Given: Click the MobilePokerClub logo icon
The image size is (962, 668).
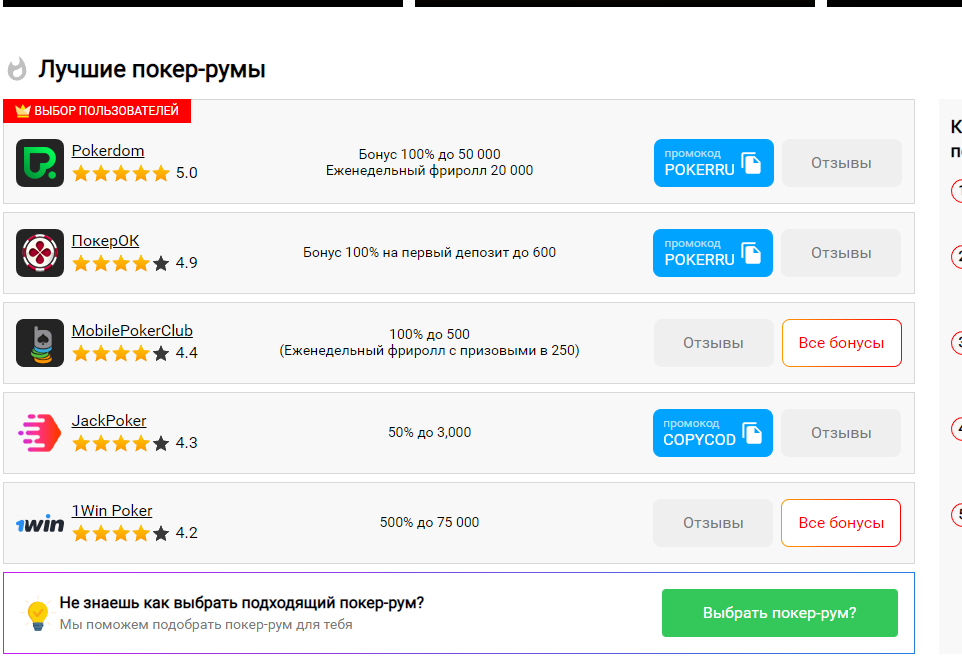Looking at the screenshot, I should pyautogui.click(x=40, y=343).
